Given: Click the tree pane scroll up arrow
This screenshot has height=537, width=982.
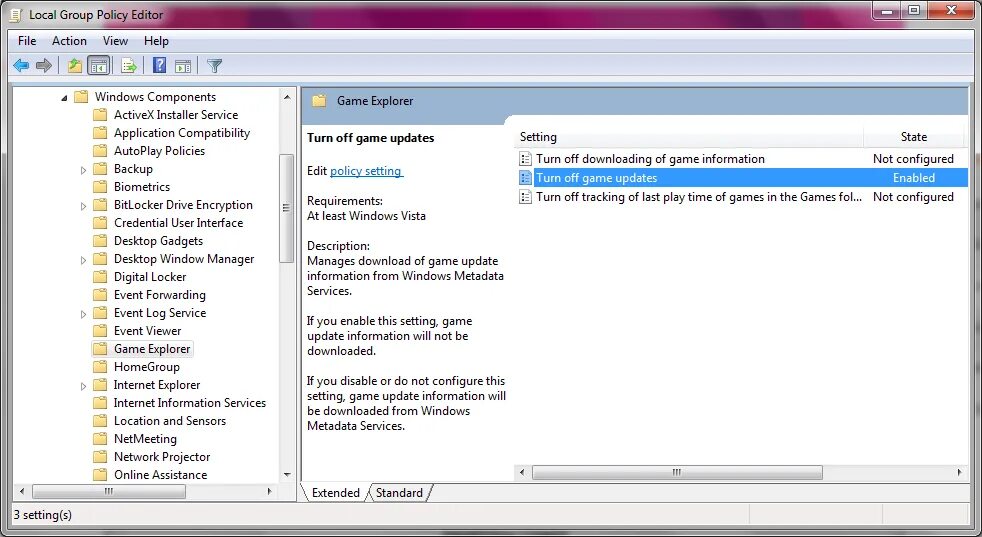Looking at the screenshot, I should (287, 97).
